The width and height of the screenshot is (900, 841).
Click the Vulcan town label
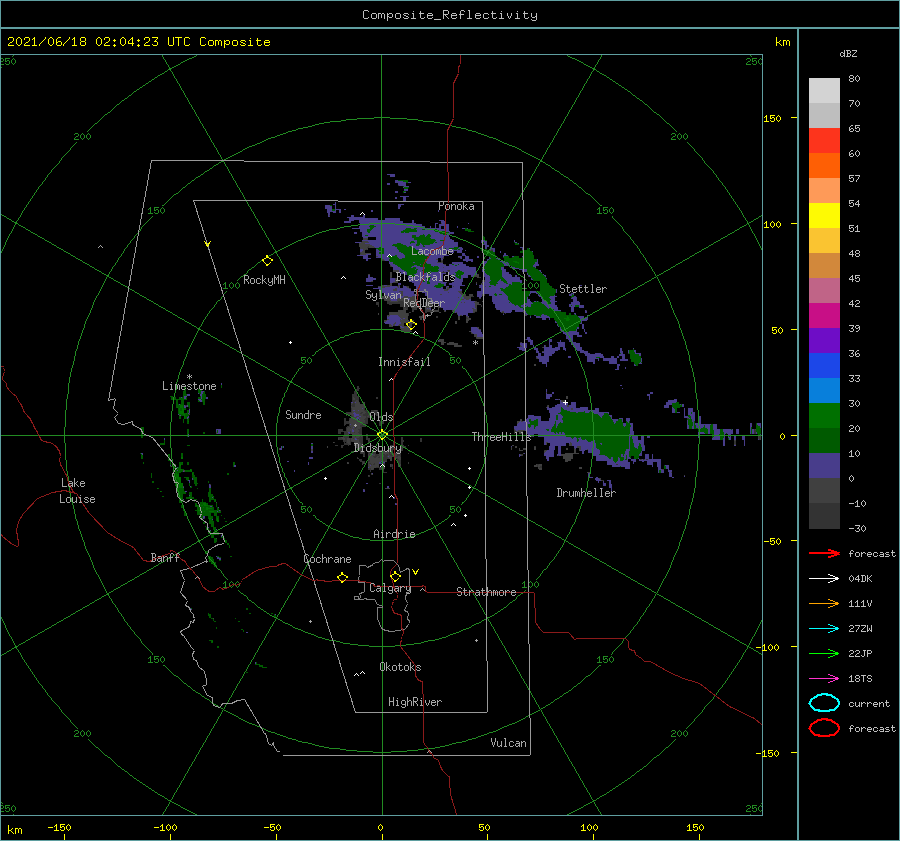click(509, 743)
